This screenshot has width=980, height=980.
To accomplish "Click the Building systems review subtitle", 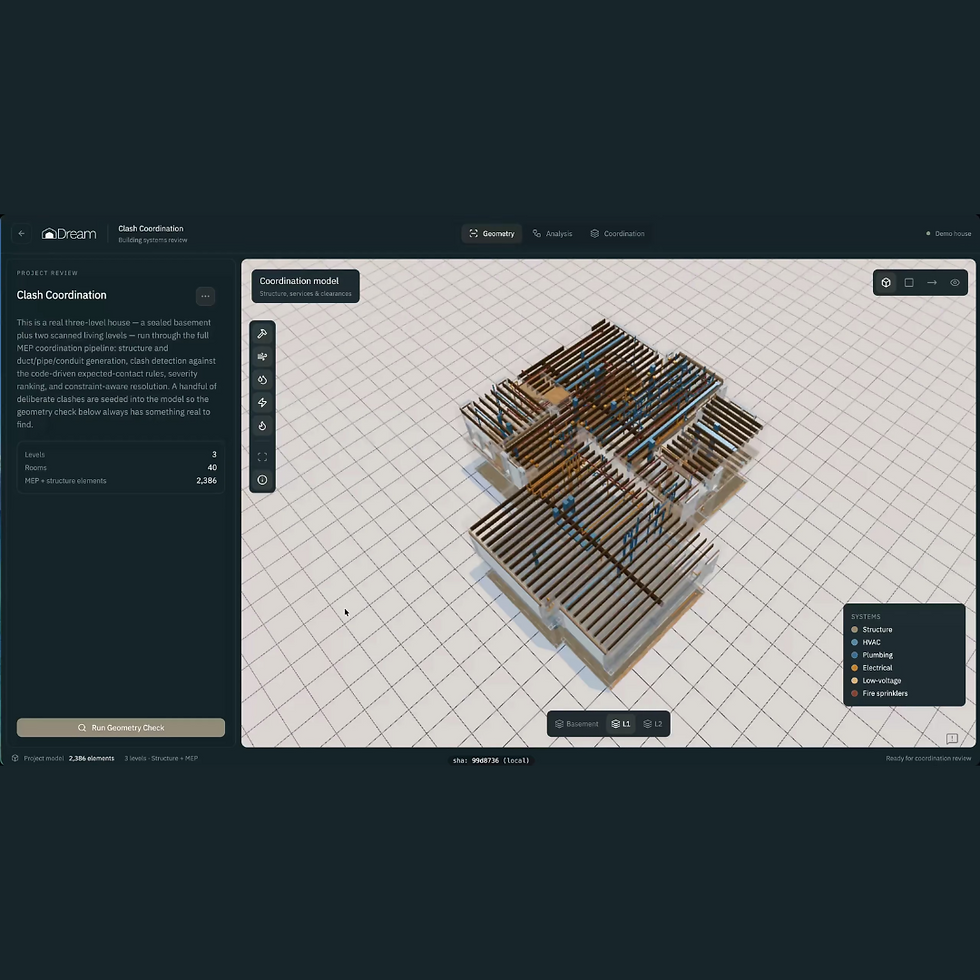I will [x=152, y=240].
